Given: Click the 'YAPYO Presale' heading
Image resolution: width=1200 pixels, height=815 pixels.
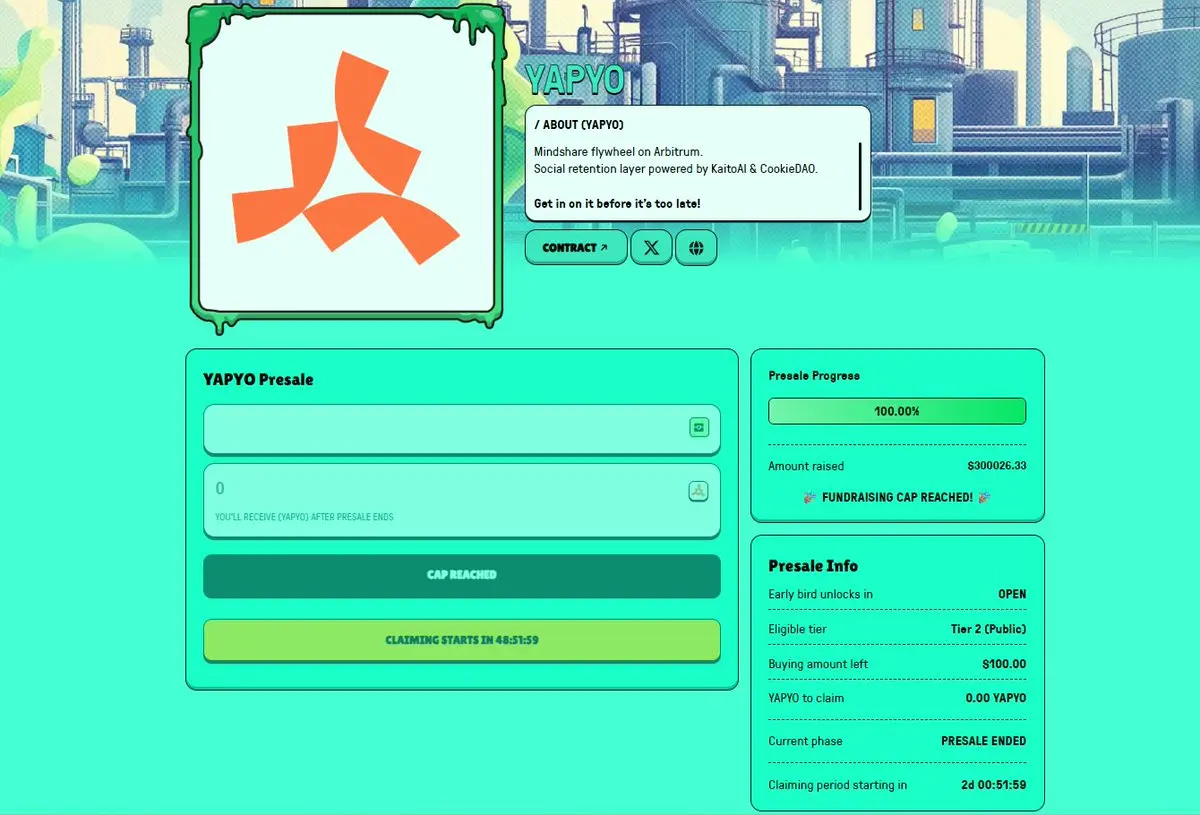Looking at the screenshot, I should (x=258, y=380).
